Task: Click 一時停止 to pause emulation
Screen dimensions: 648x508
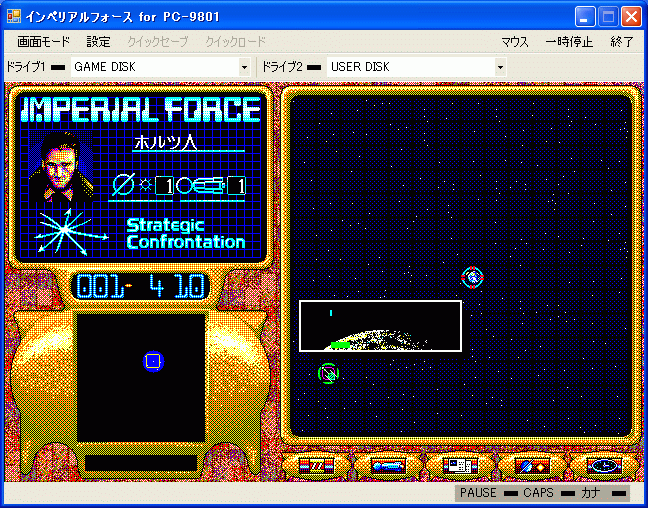Action: click(569, 42)
